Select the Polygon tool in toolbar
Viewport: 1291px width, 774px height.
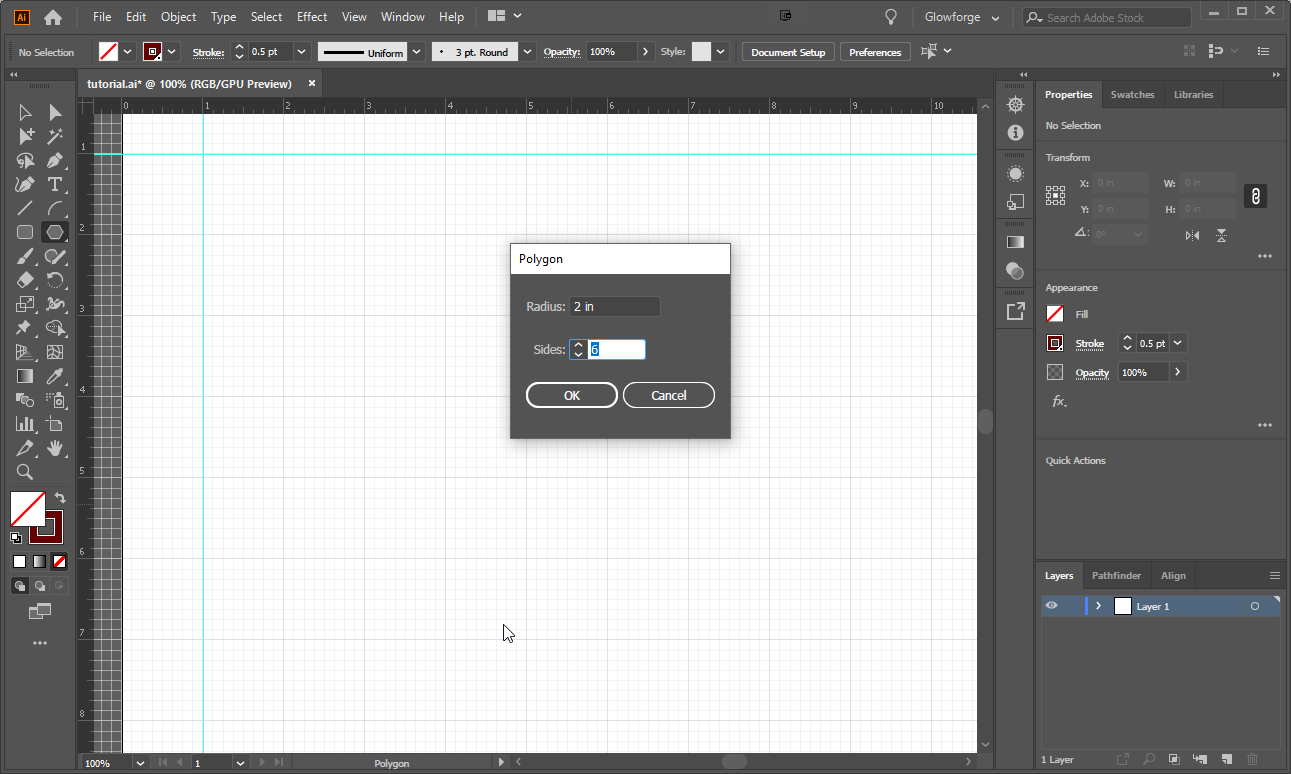pyautogui.click(x=55, y=232)
